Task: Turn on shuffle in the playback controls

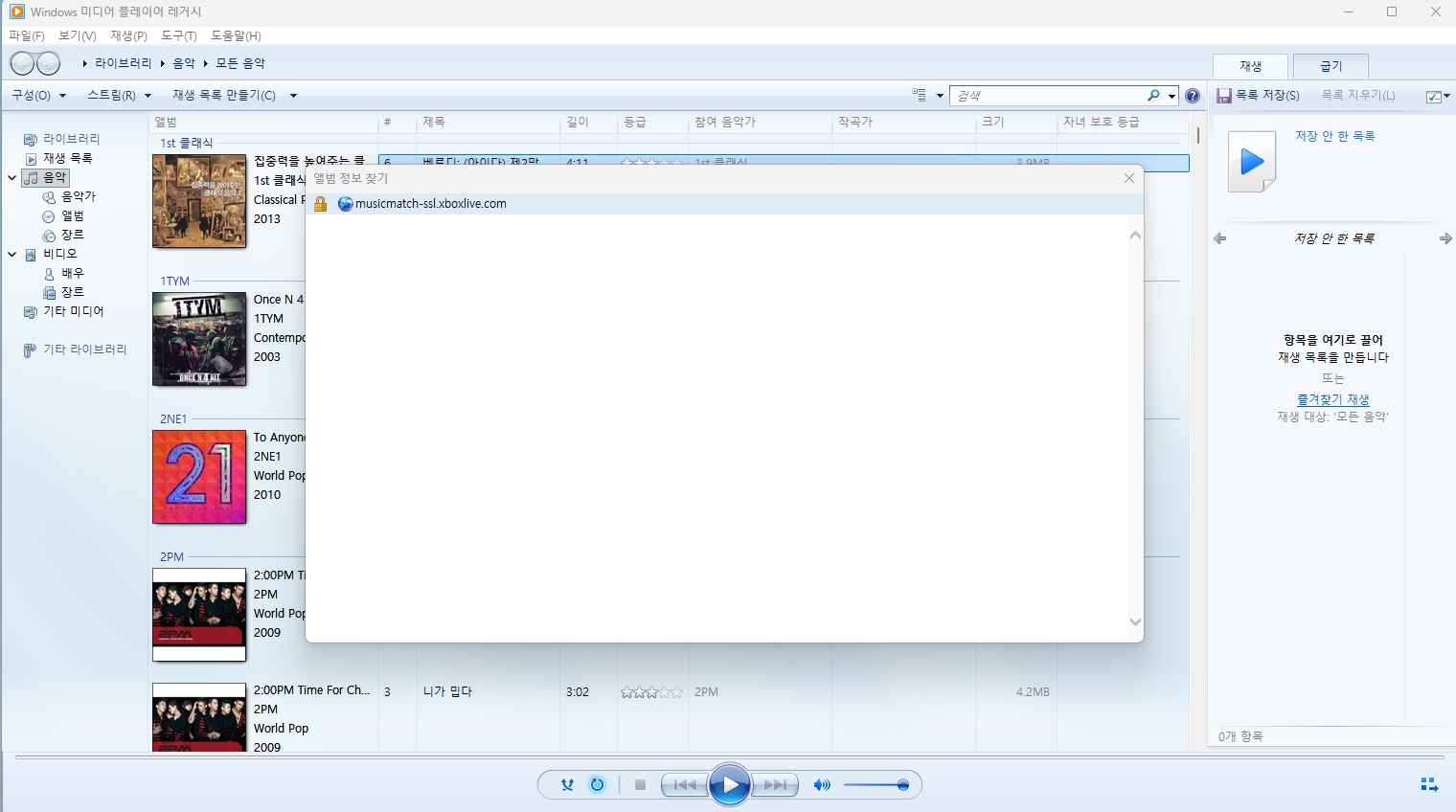Action: [x=567, y=785]
